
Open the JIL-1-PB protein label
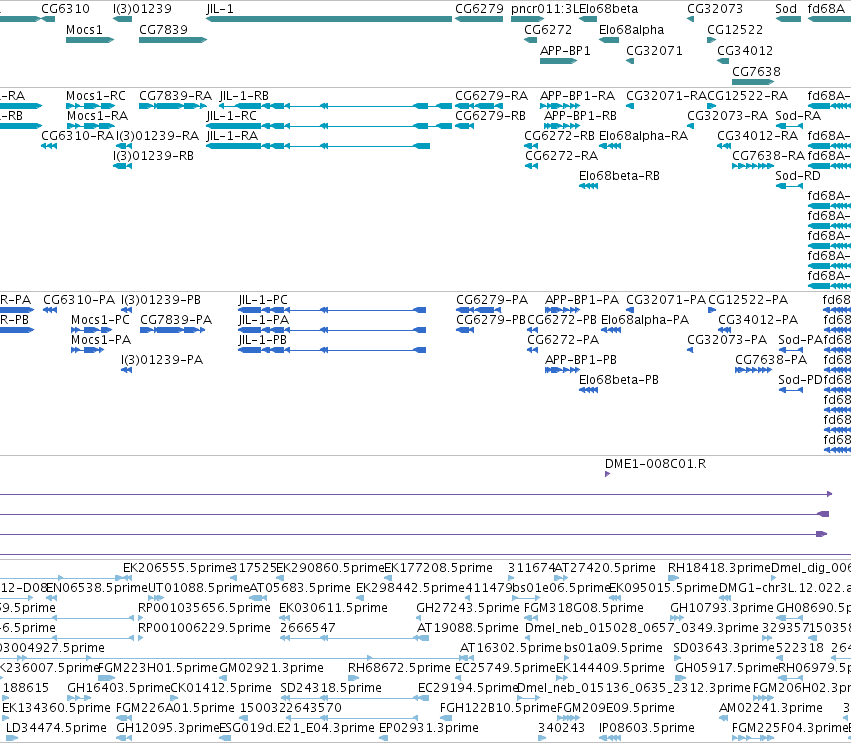262,340
